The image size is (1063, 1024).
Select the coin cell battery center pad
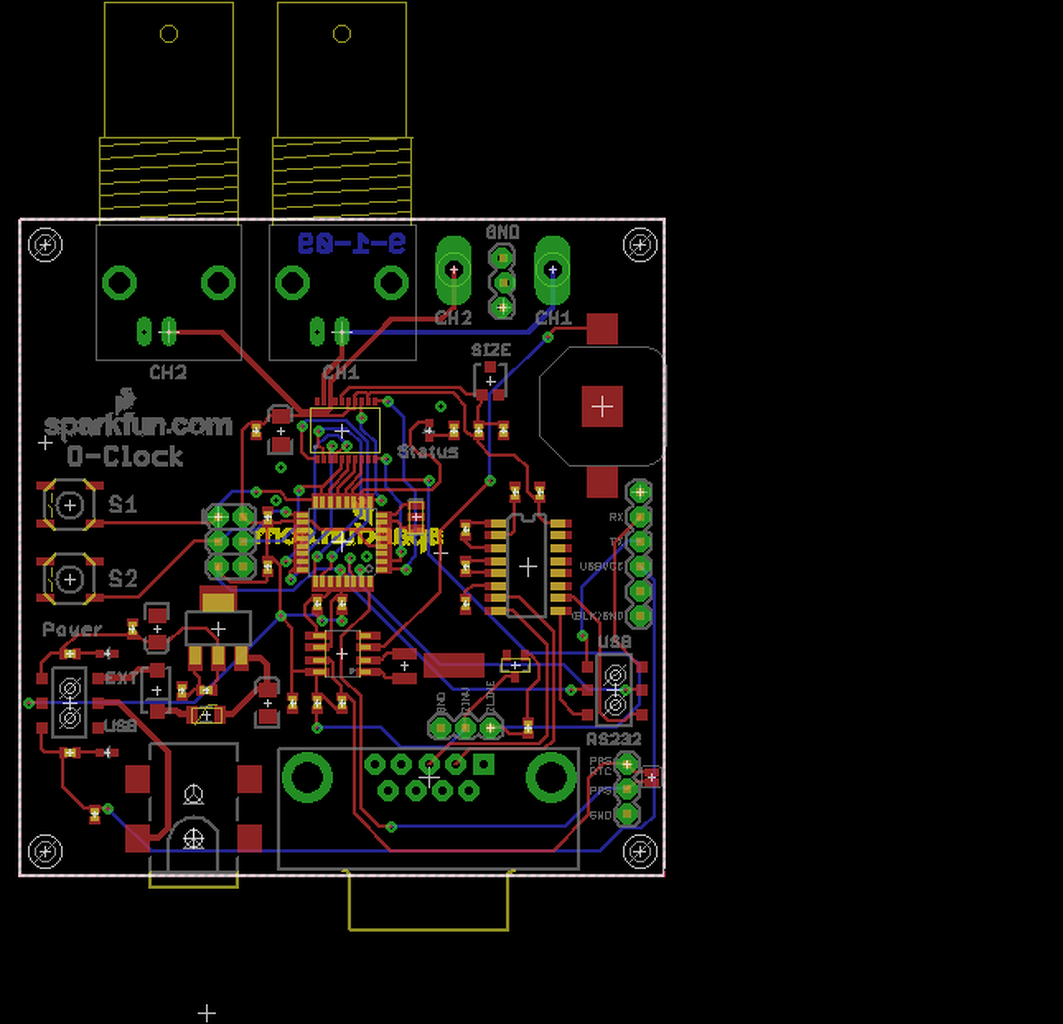pos(602,407)
